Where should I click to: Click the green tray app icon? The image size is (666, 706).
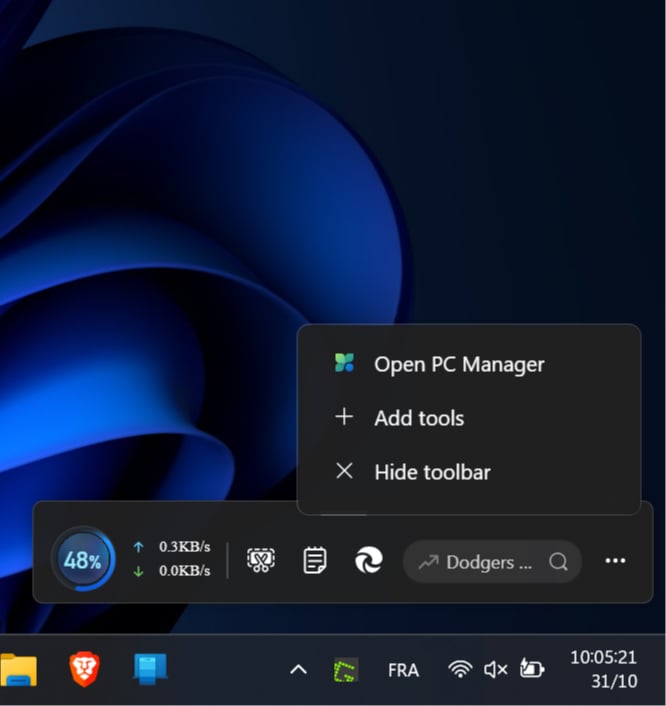[345, 670]
